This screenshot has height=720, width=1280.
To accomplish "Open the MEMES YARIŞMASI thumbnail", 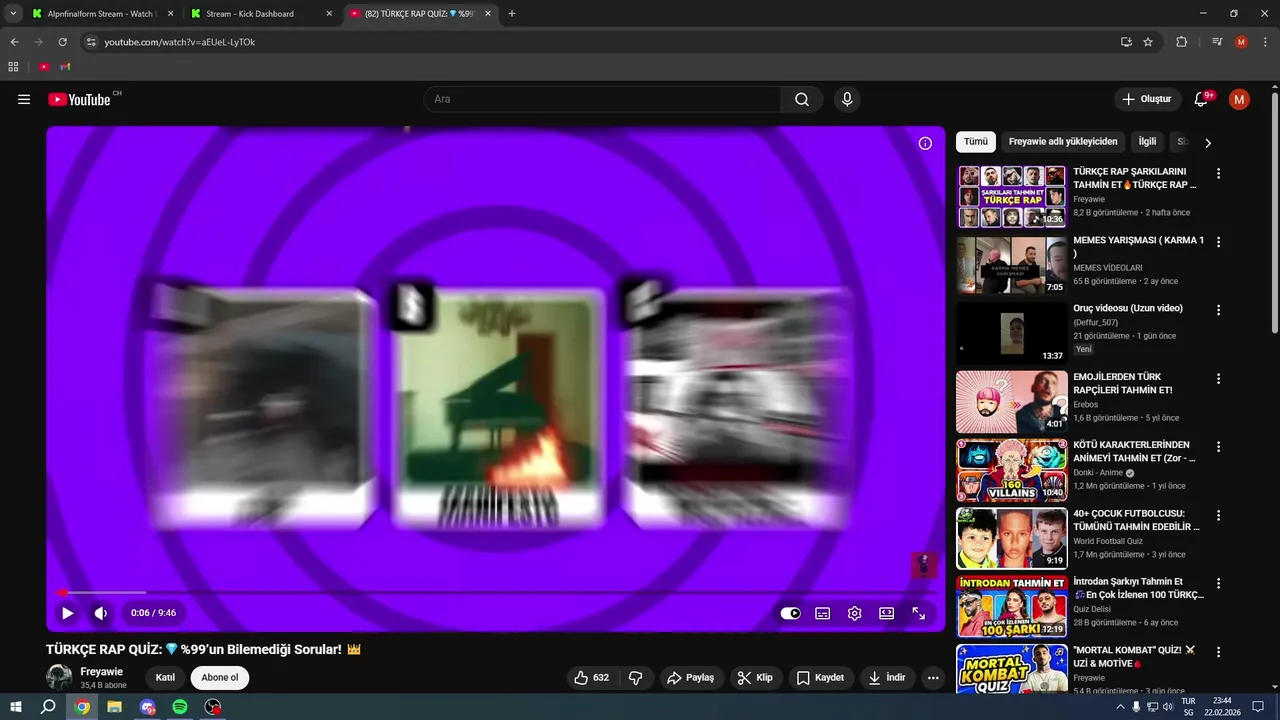I will pos(1012,265).
